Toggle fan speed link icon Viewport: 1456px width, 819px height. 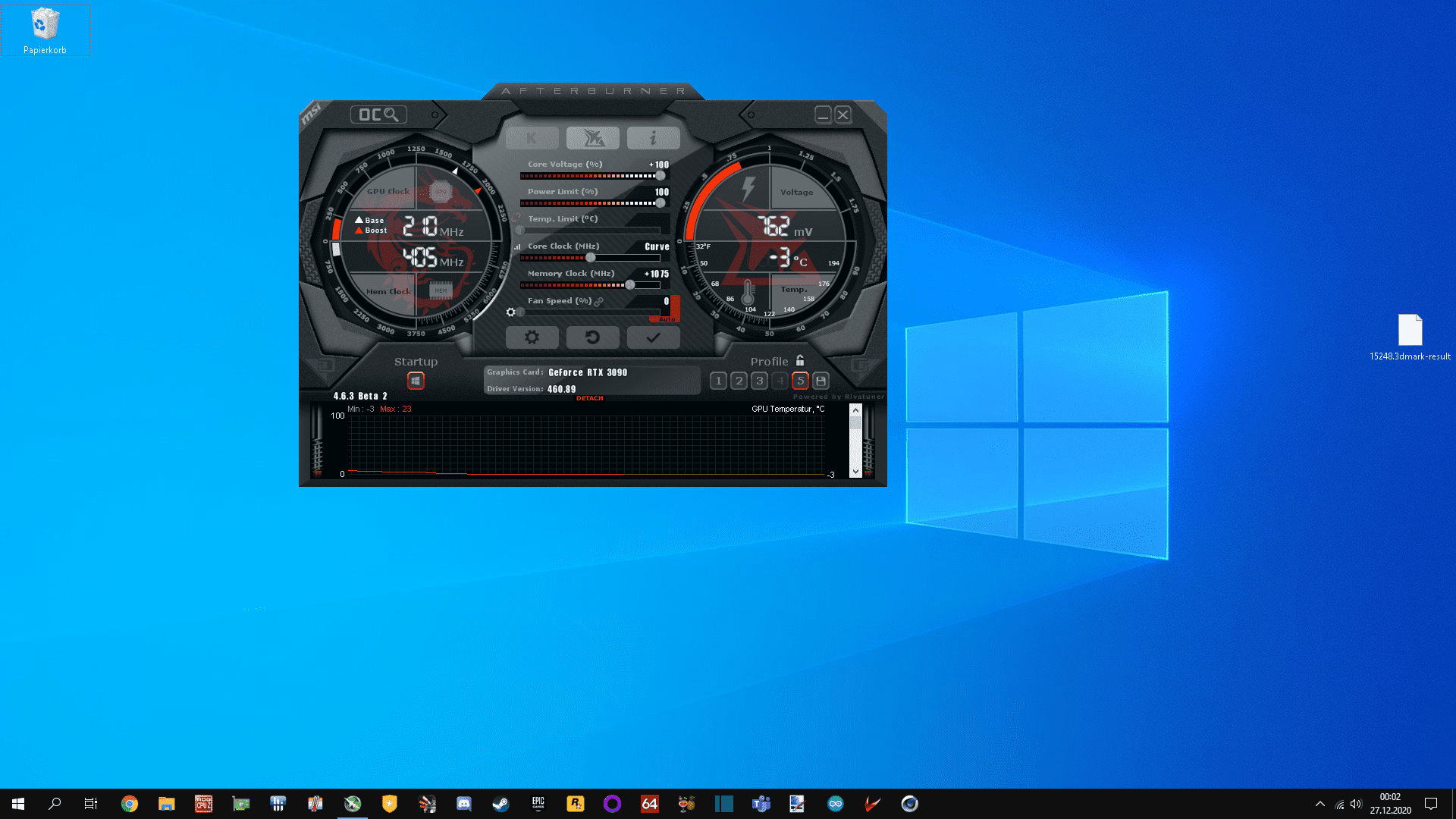click(599, 302)
